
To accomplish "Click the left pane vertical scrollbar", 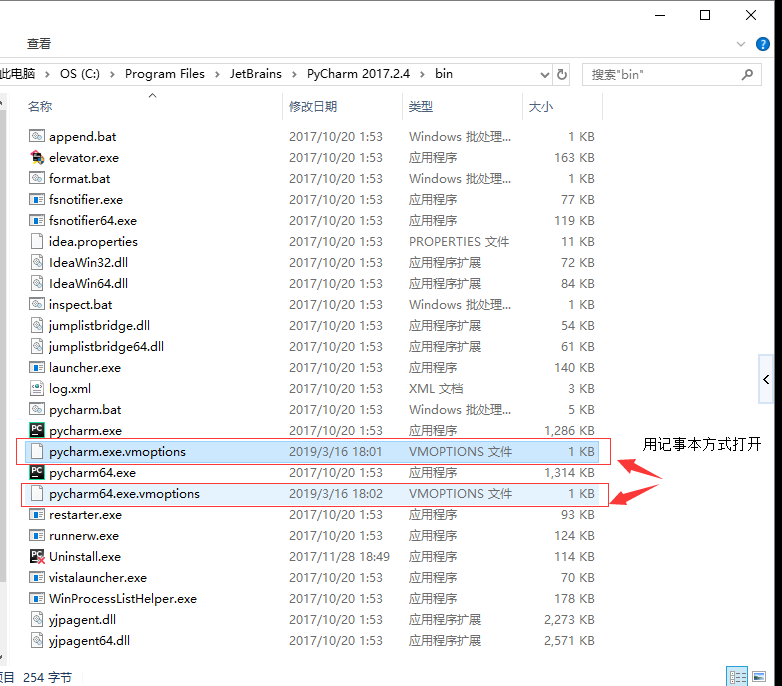I will pyautogui.click(x=2, y=344).
